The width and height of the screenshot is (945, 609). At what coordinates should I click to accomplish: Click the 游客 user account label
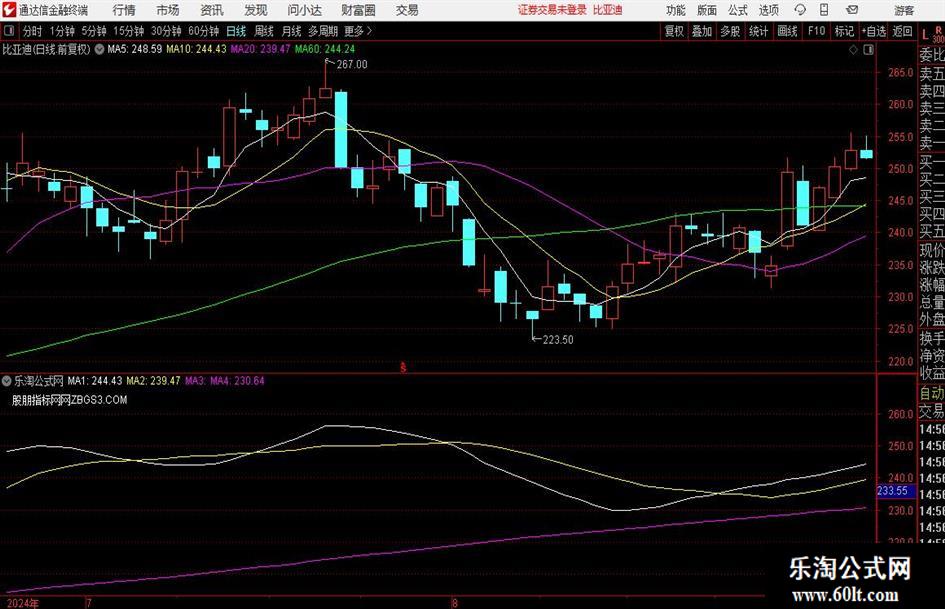(903, 10)
